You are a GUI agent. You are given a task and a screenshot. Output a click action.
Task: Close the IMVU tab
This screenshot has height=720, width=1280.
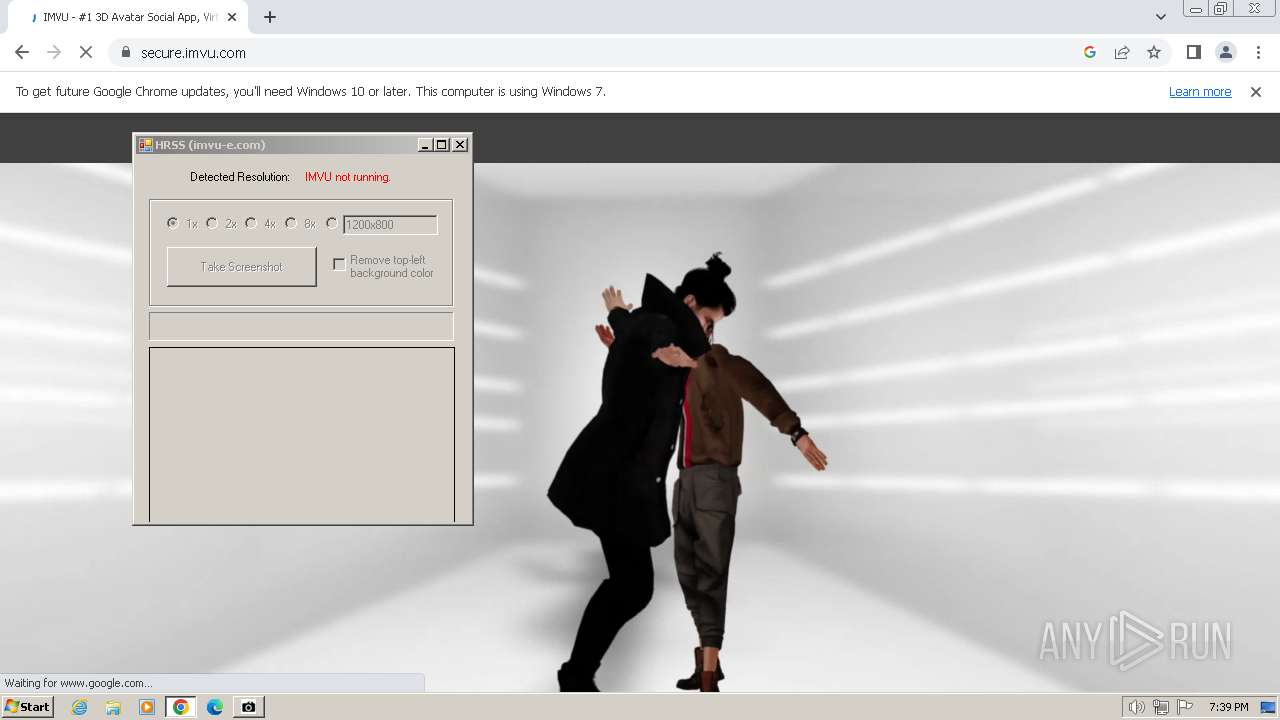coord(232,17)
